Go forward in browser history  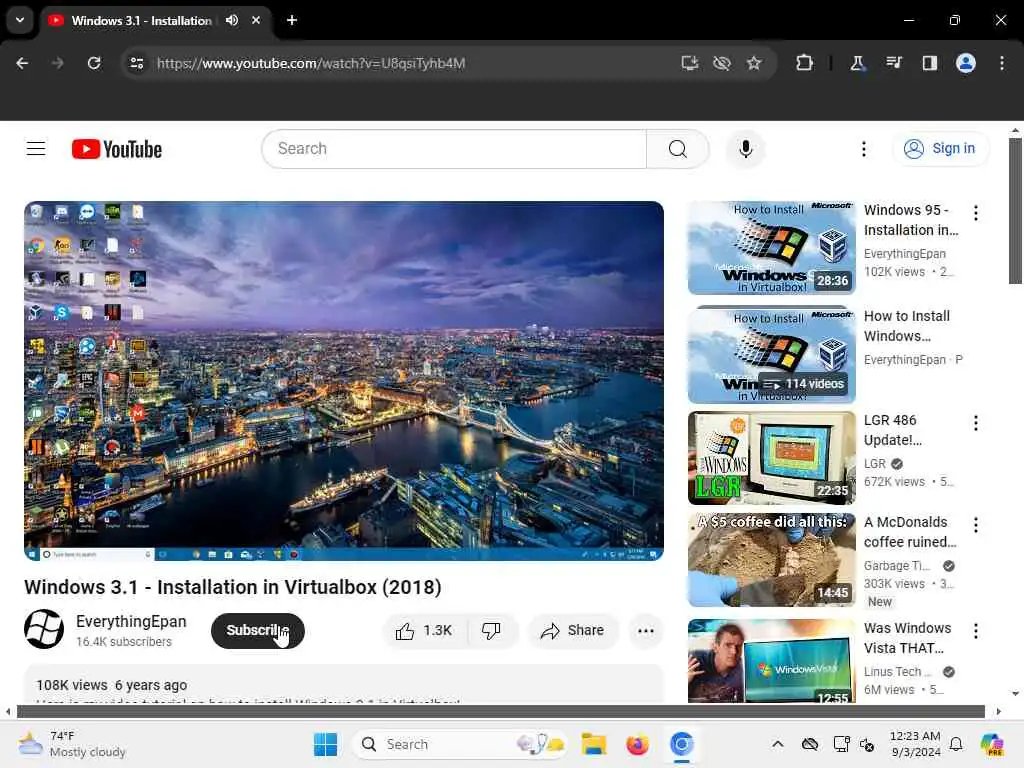coord(58,63)
